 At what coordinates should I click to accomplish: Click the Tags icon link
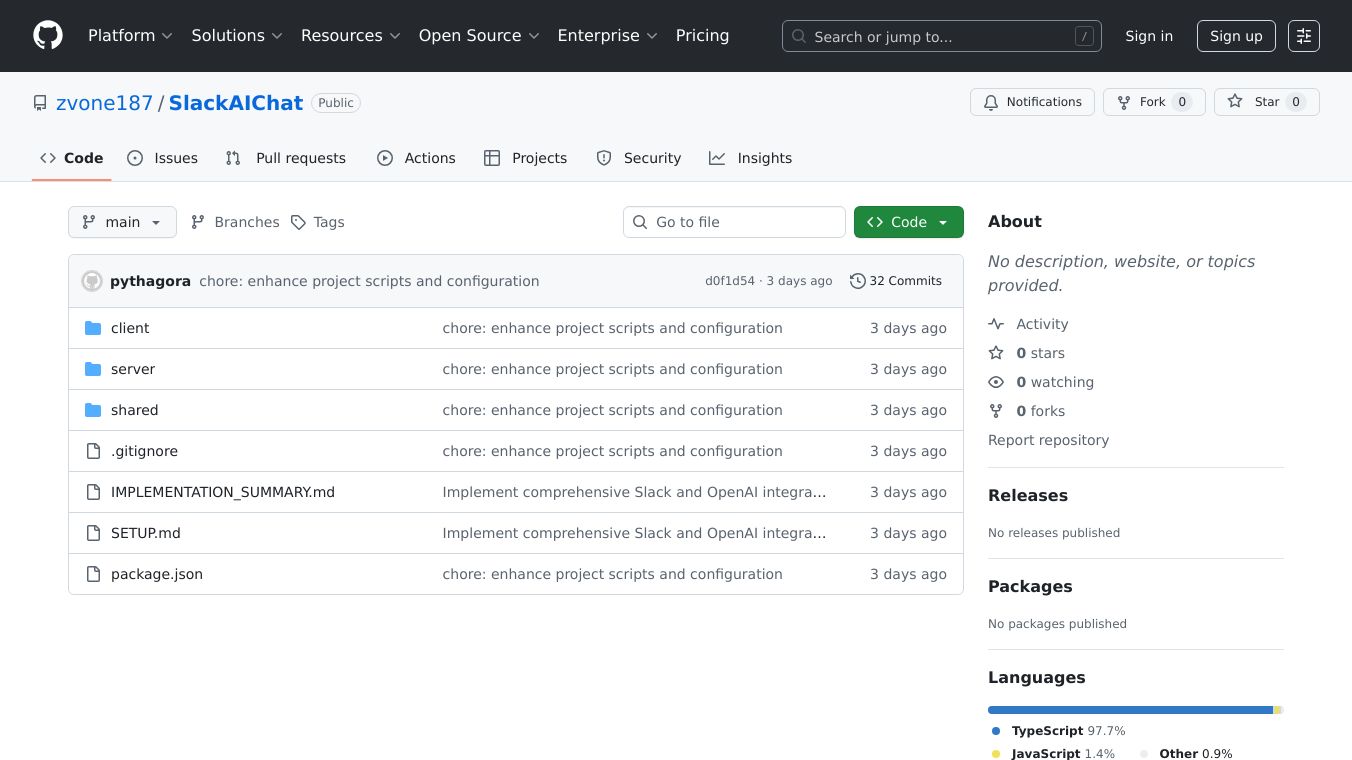point(317,222)
